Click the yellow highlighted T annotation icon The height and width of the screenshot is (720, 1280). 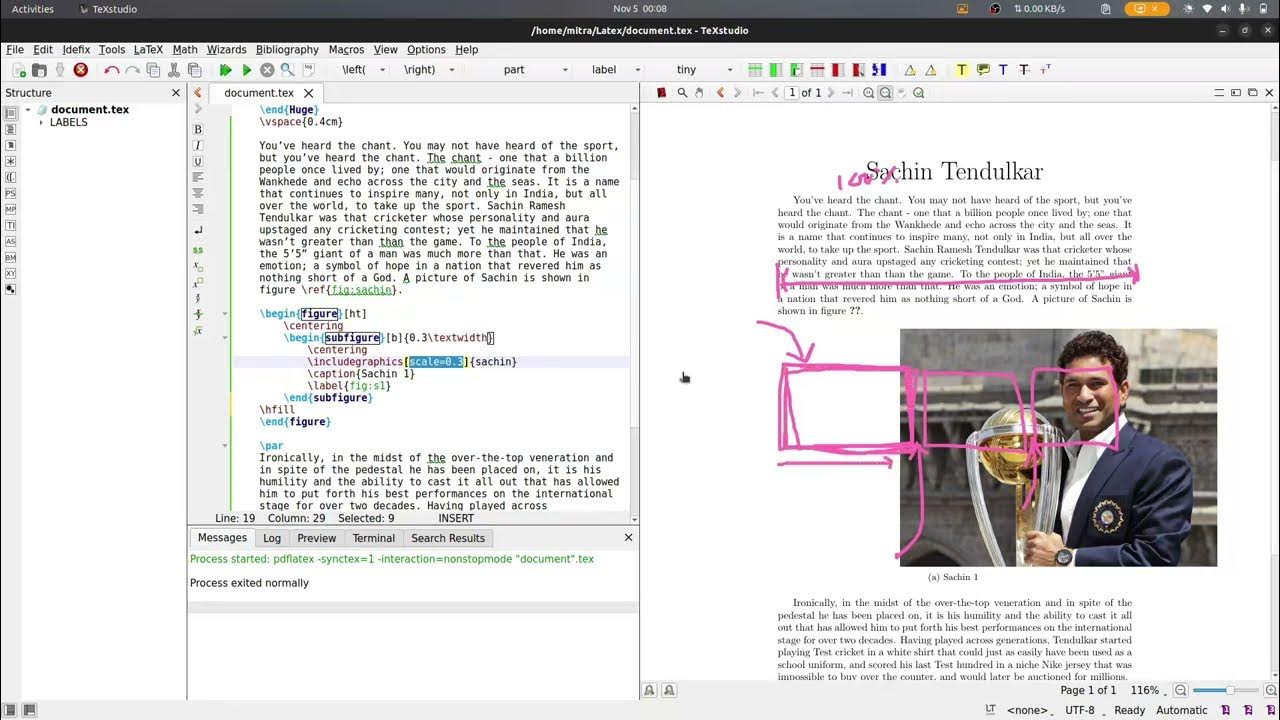961,70
